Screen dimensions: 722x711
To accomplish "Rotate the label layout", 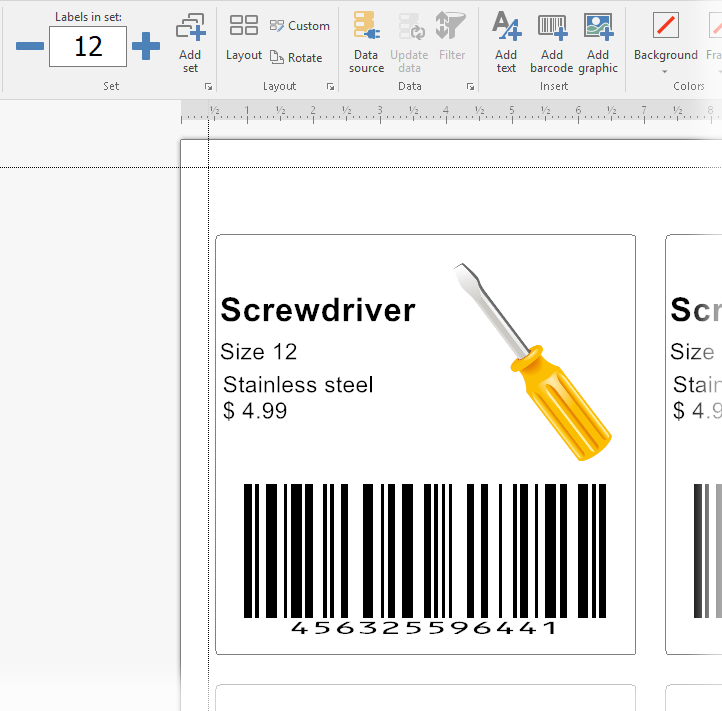I will [296, 58].
